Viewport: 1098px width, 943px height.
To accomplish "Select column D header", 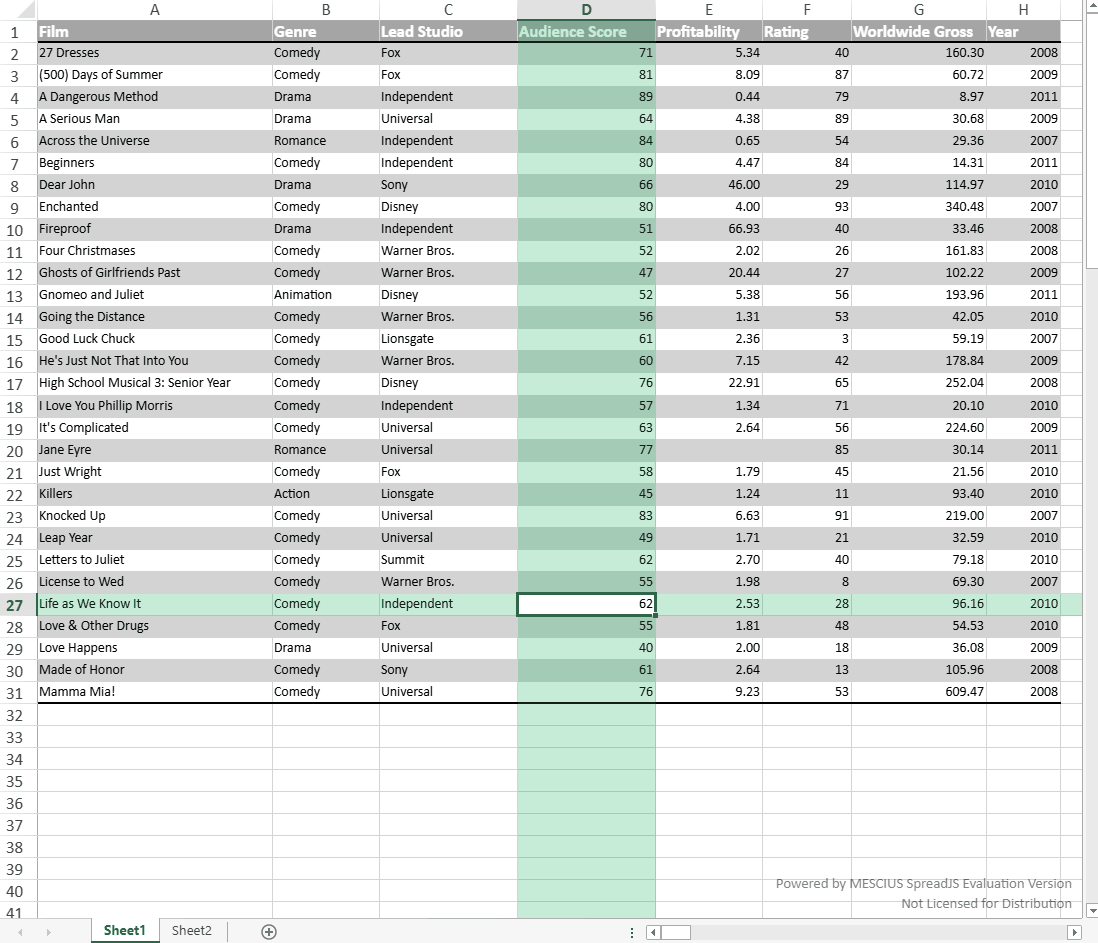I will tap(586, 10).
